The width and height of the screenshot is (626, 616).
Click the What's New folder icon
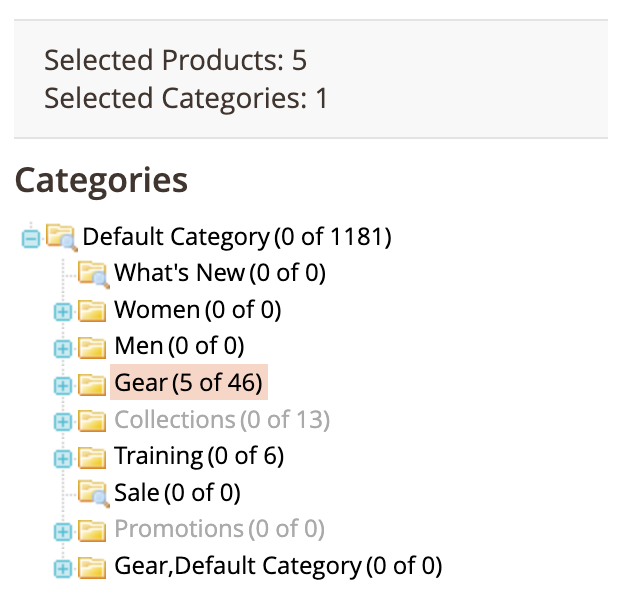coord(93,273)
